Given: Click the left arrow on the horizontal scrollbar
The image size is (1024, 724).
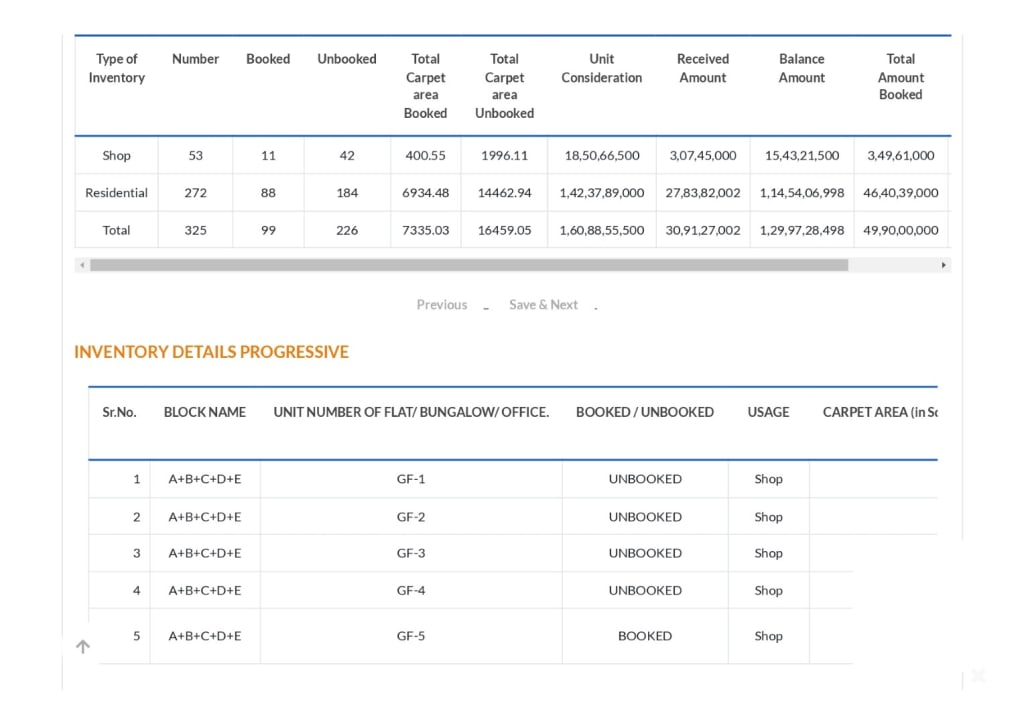Looking at the screenshot, I should 82,264.
